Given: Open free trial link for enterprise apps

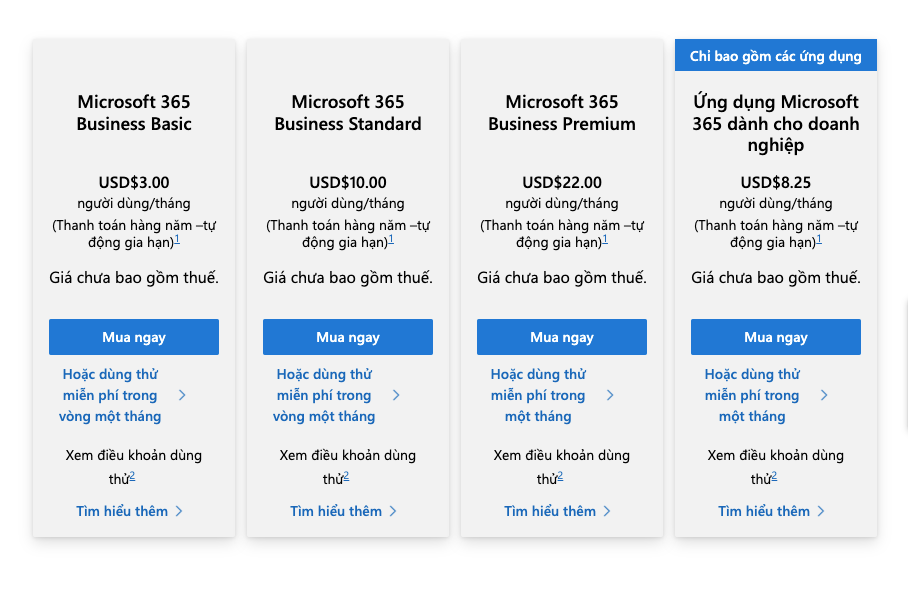Looking at the screenshot, I should pos(752,395).
